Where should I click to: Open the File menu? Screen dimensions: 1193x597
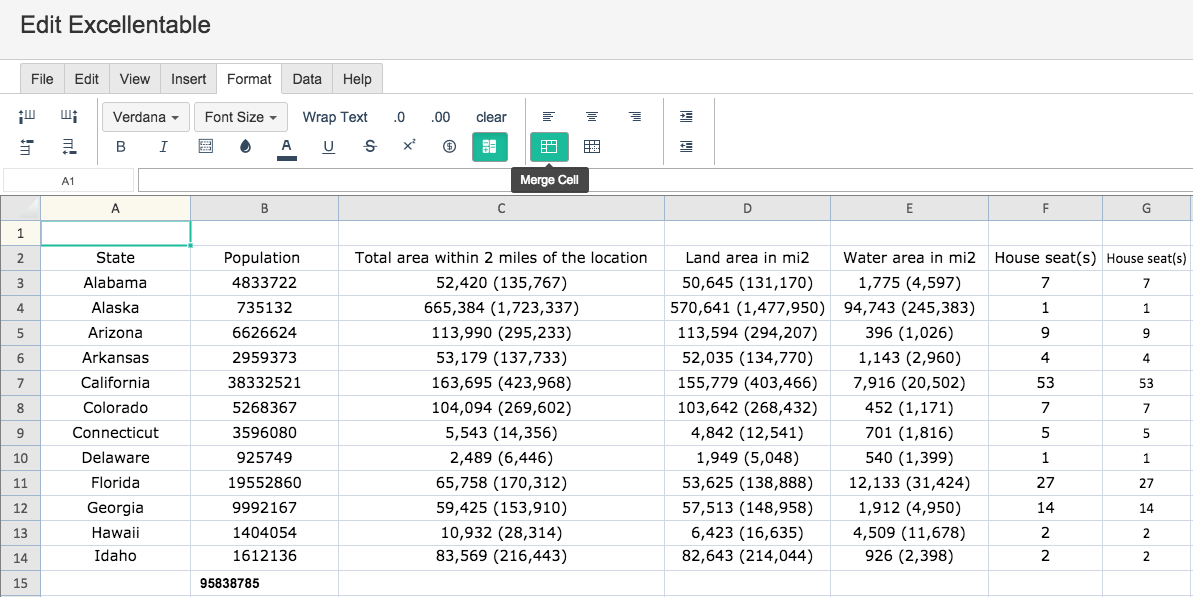(42, 79)
